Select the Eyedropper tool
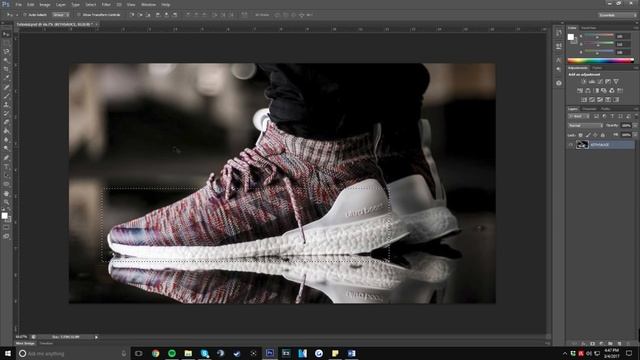This screenshot has width=640, height=360. [6, 78]
